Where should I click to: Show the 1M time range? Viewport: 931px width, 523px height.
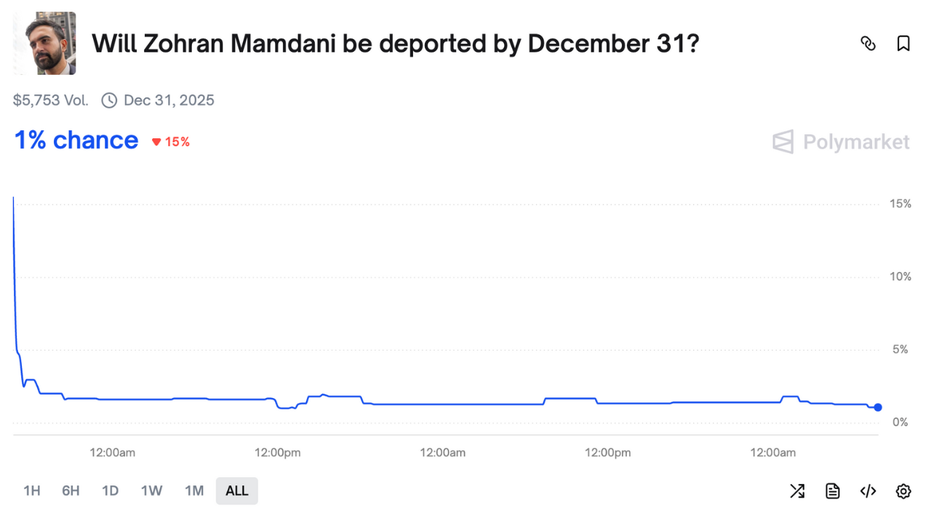click(x=194, y=491)
